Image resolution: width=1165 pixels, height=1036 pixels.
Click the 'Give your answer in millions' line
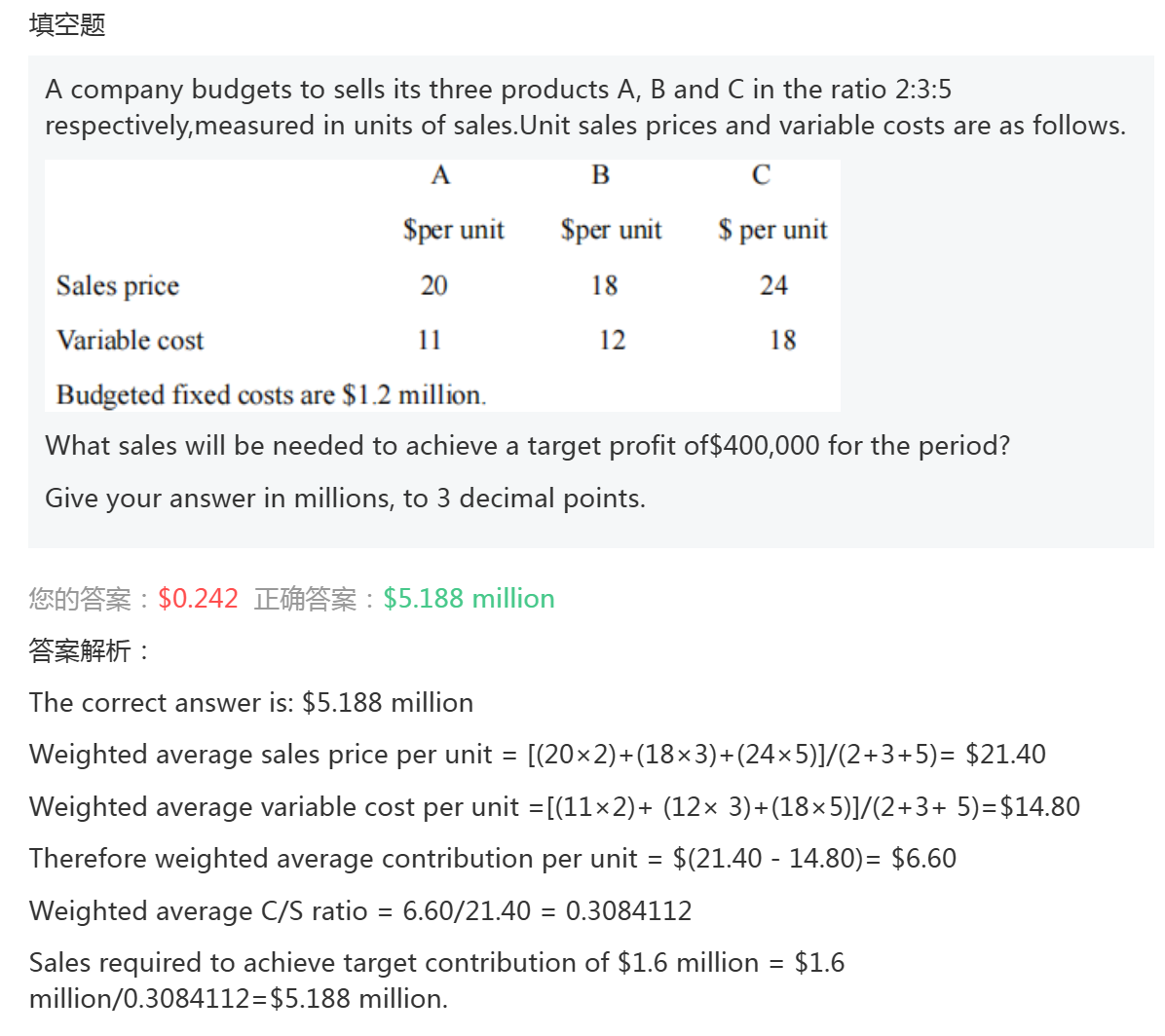[345, 499]
